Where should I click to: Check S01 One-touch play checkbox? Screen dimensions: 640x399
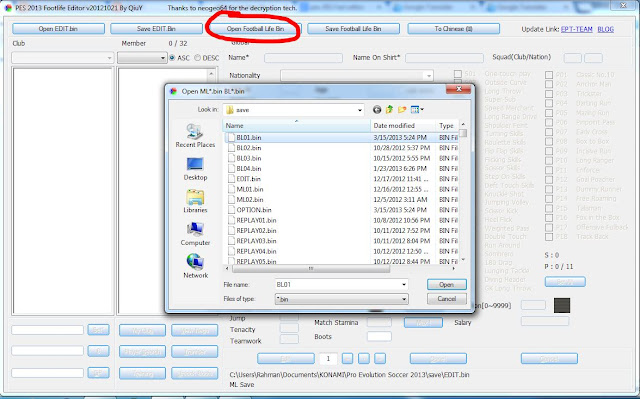(458, 74)
